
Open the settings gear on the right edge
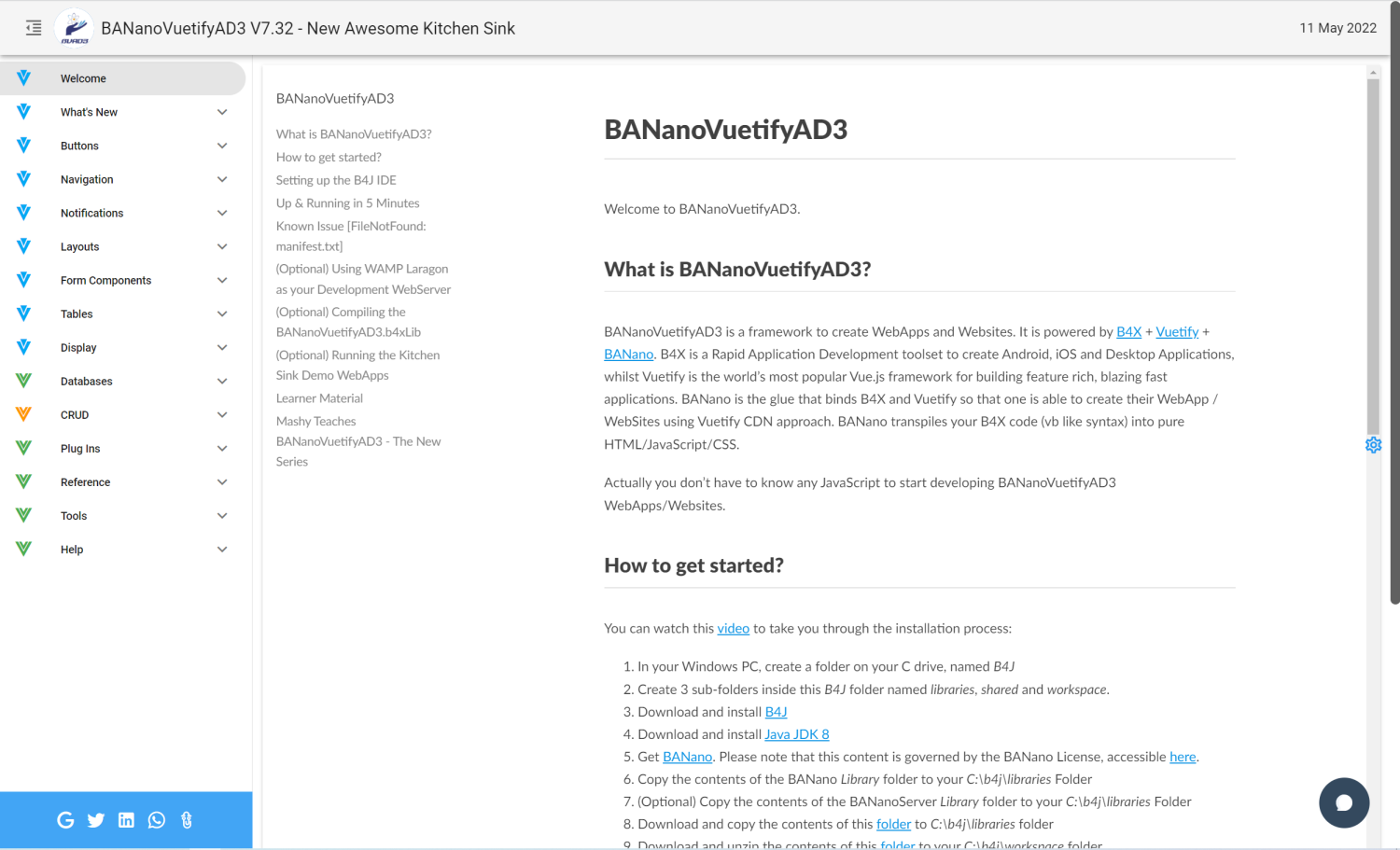pos(1373,445)
